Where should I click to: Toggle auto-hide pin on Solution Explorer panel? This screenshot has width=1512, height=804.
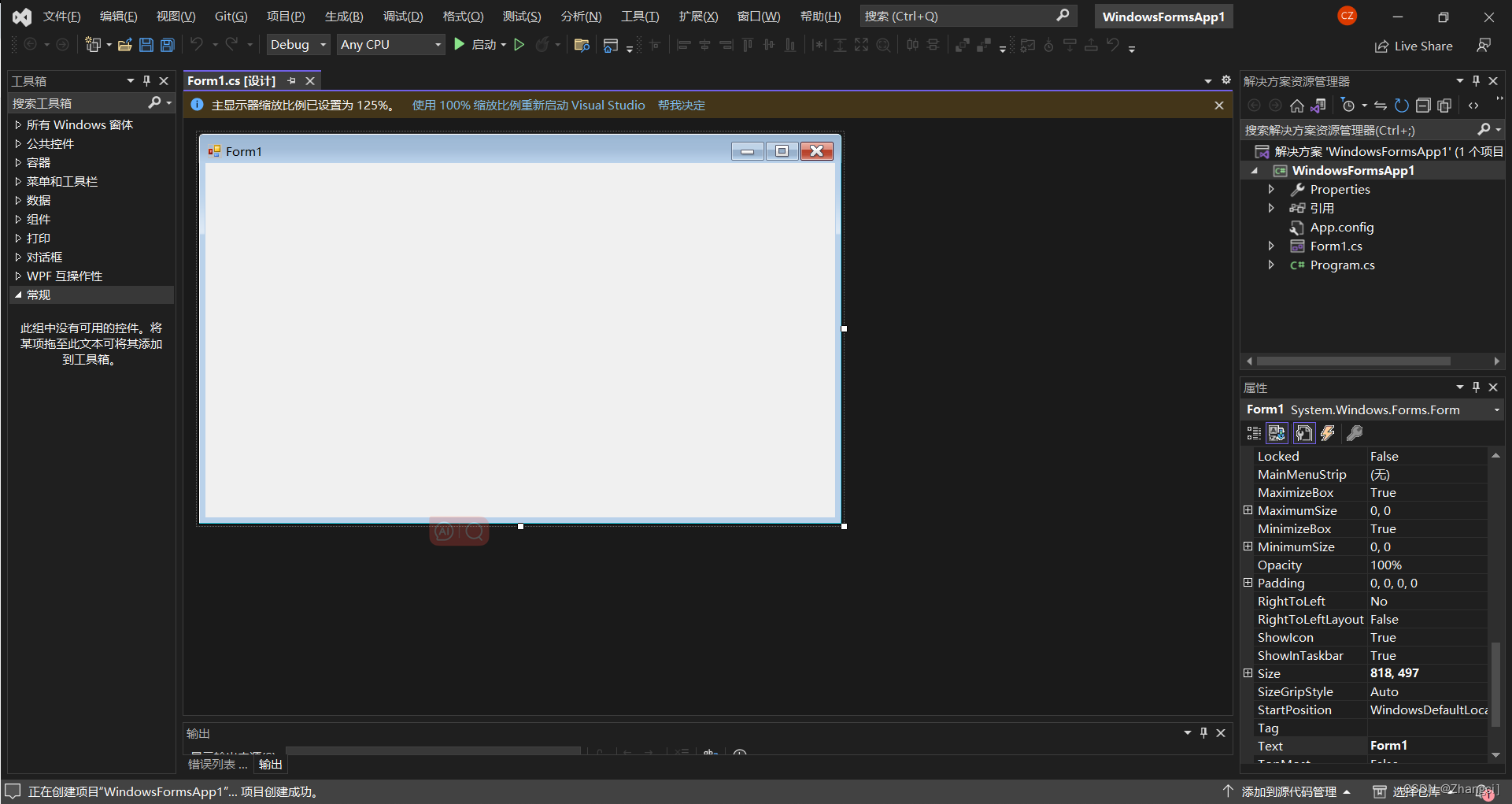tap(1476, 80)
